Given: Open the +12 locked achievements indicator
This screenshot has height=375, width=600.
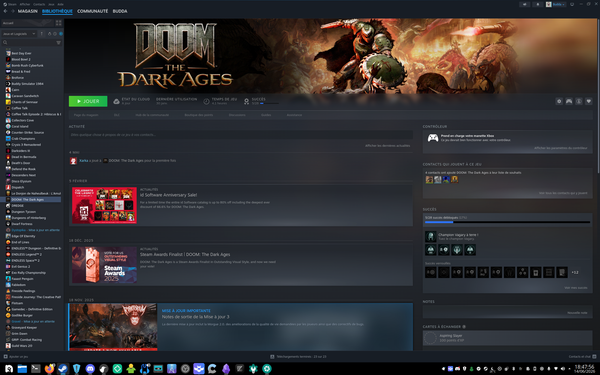Looking at the screenshot, I should [575, 272].
